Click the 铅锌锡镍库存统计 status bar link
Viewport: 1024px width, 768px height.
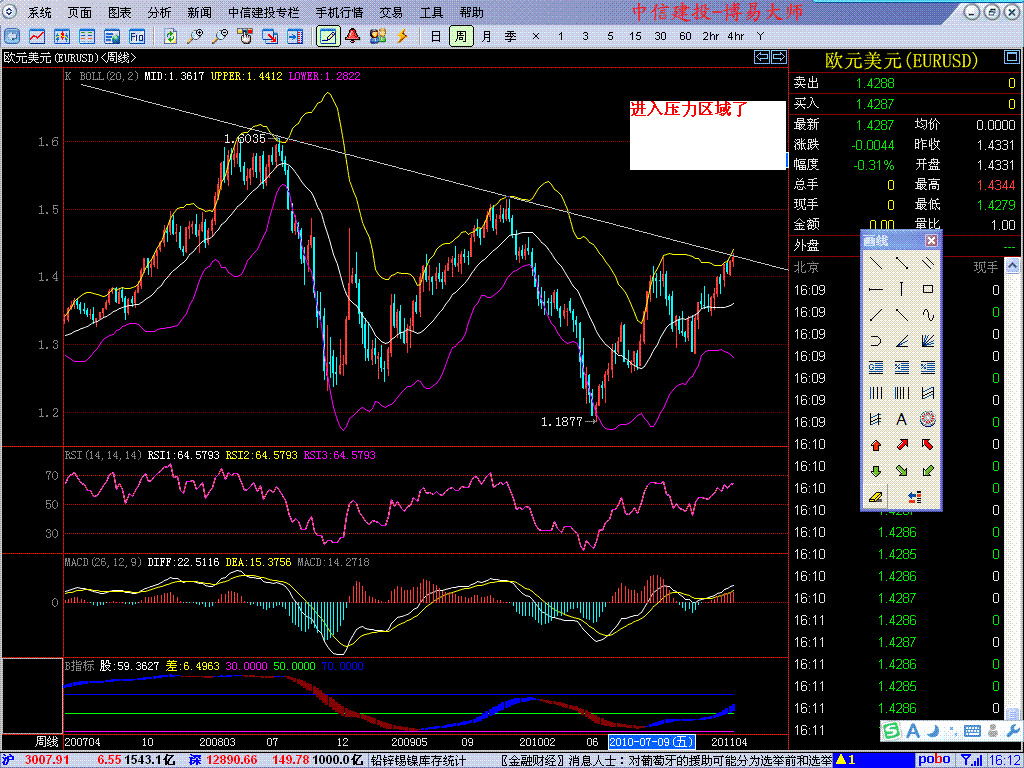[418, 761]
